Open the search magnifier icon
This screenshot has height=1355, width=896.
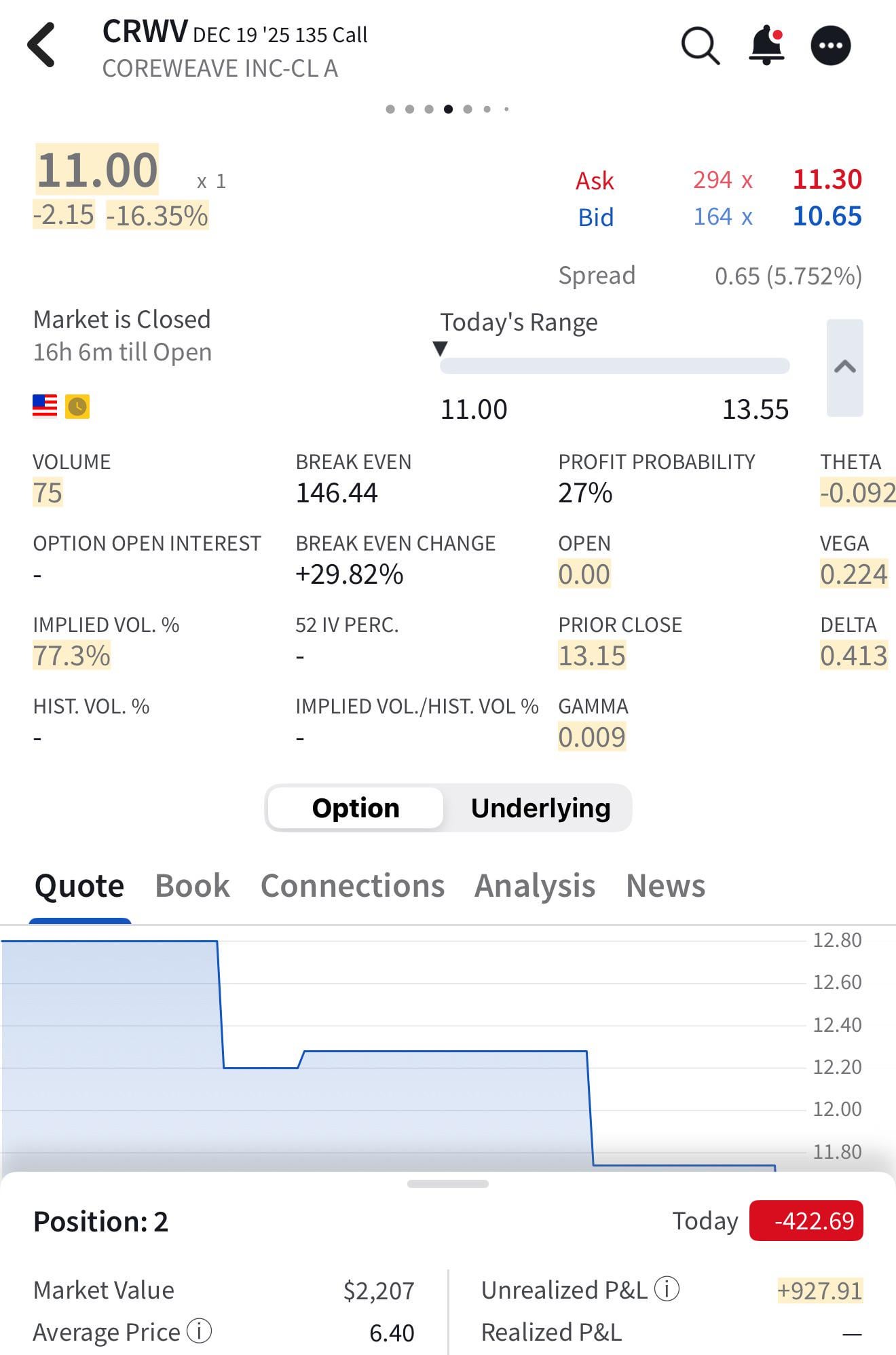[700, 45]
